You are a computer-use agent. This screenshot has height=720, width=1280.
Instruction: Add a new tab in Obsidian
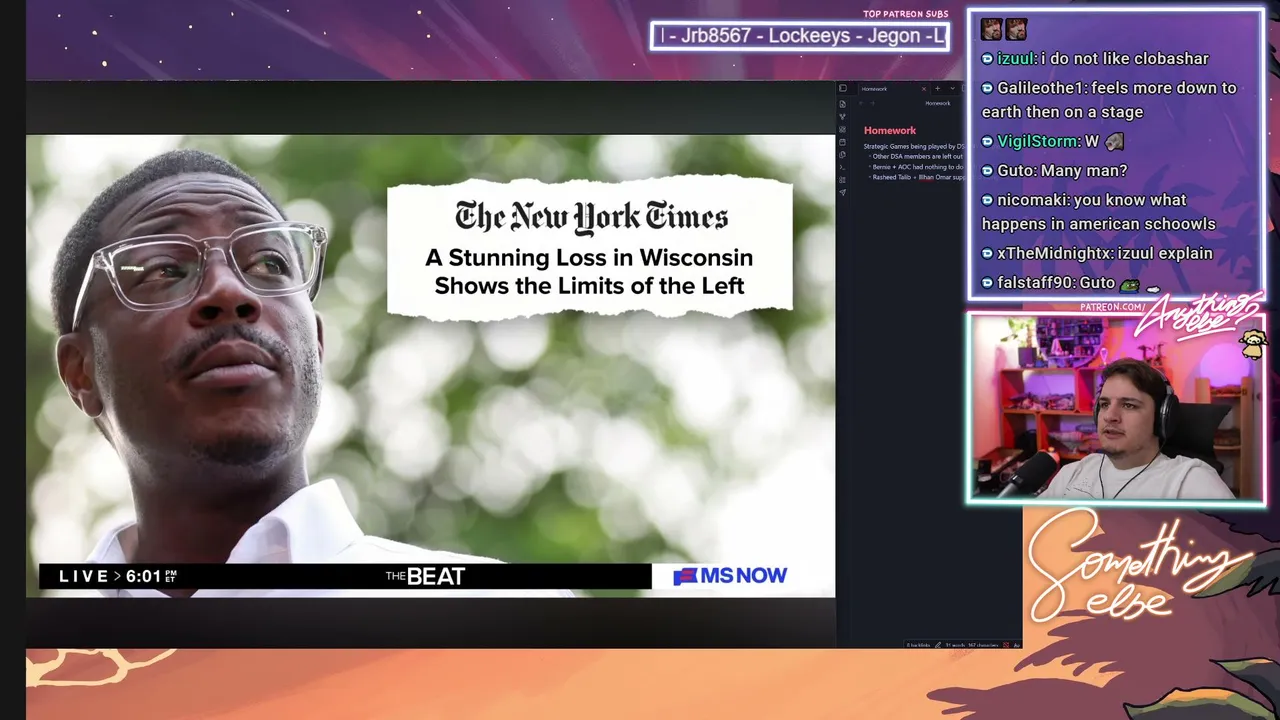(x=937, y=89)
